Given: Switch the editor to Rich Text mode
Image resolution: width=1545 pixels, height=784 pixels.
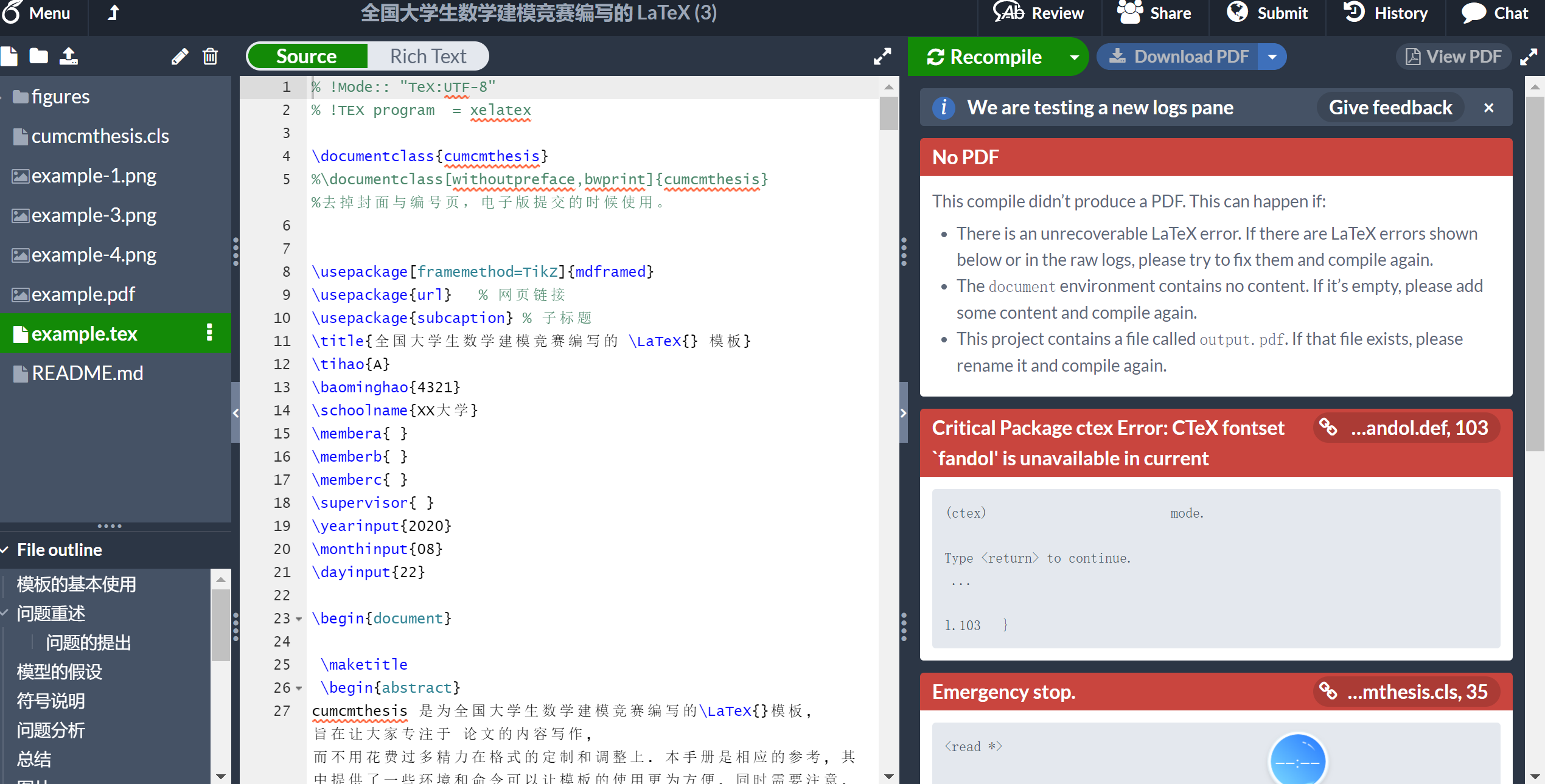Looking at the screenshot, I should [x=428, y=56].
